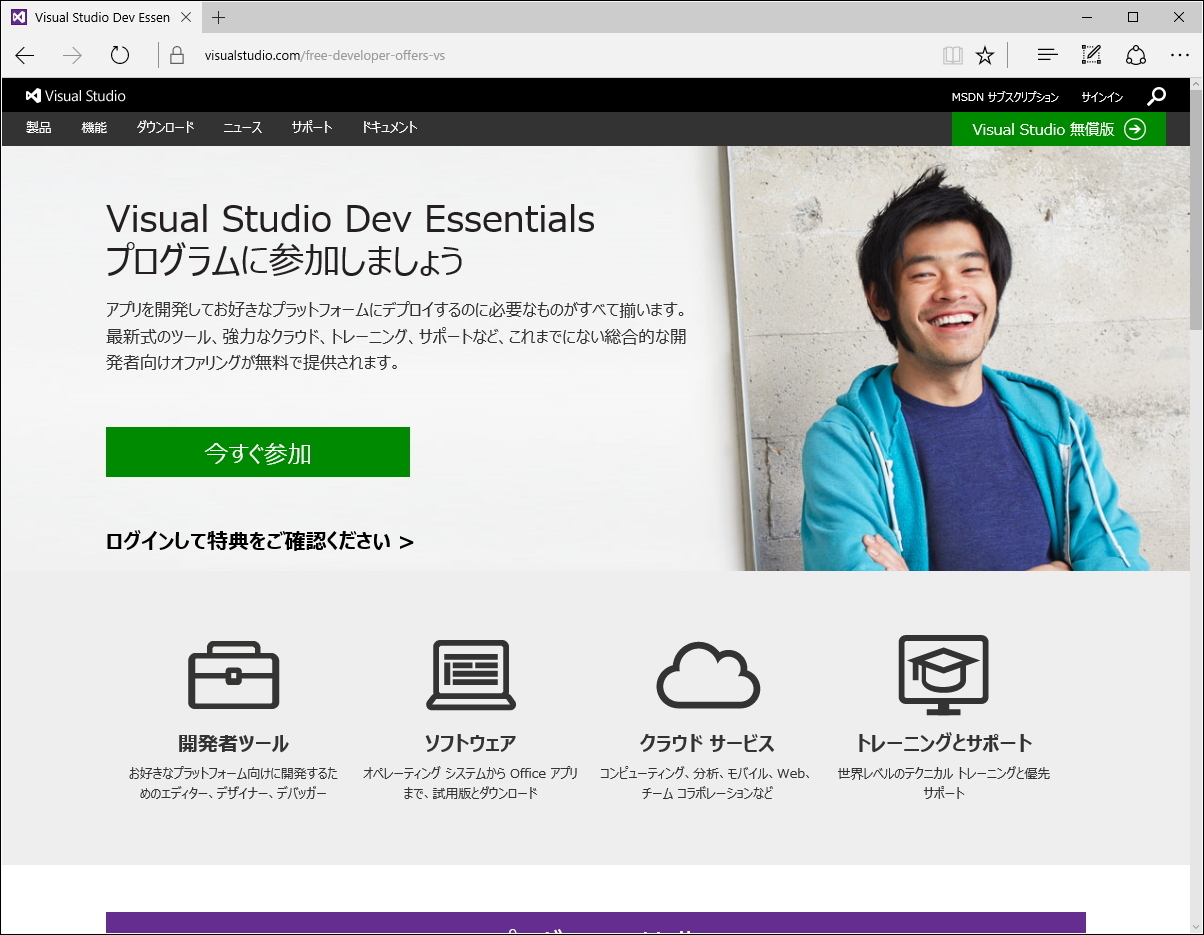1204x935 pixels.
Task: Click the 今すぐ参加 button
Action: 257,452
